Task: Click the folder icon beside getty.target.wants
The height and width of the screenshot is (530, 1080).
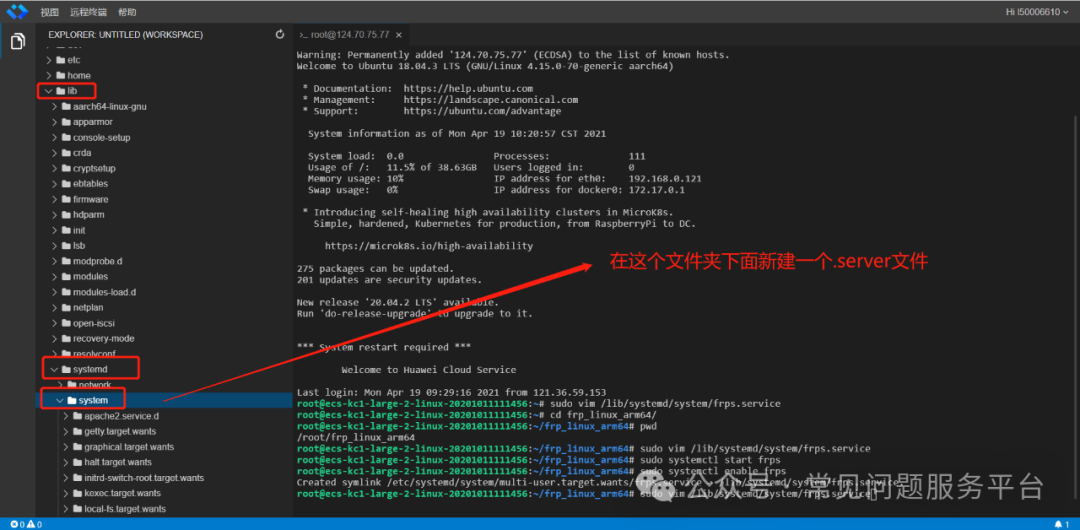Action: 77,431
